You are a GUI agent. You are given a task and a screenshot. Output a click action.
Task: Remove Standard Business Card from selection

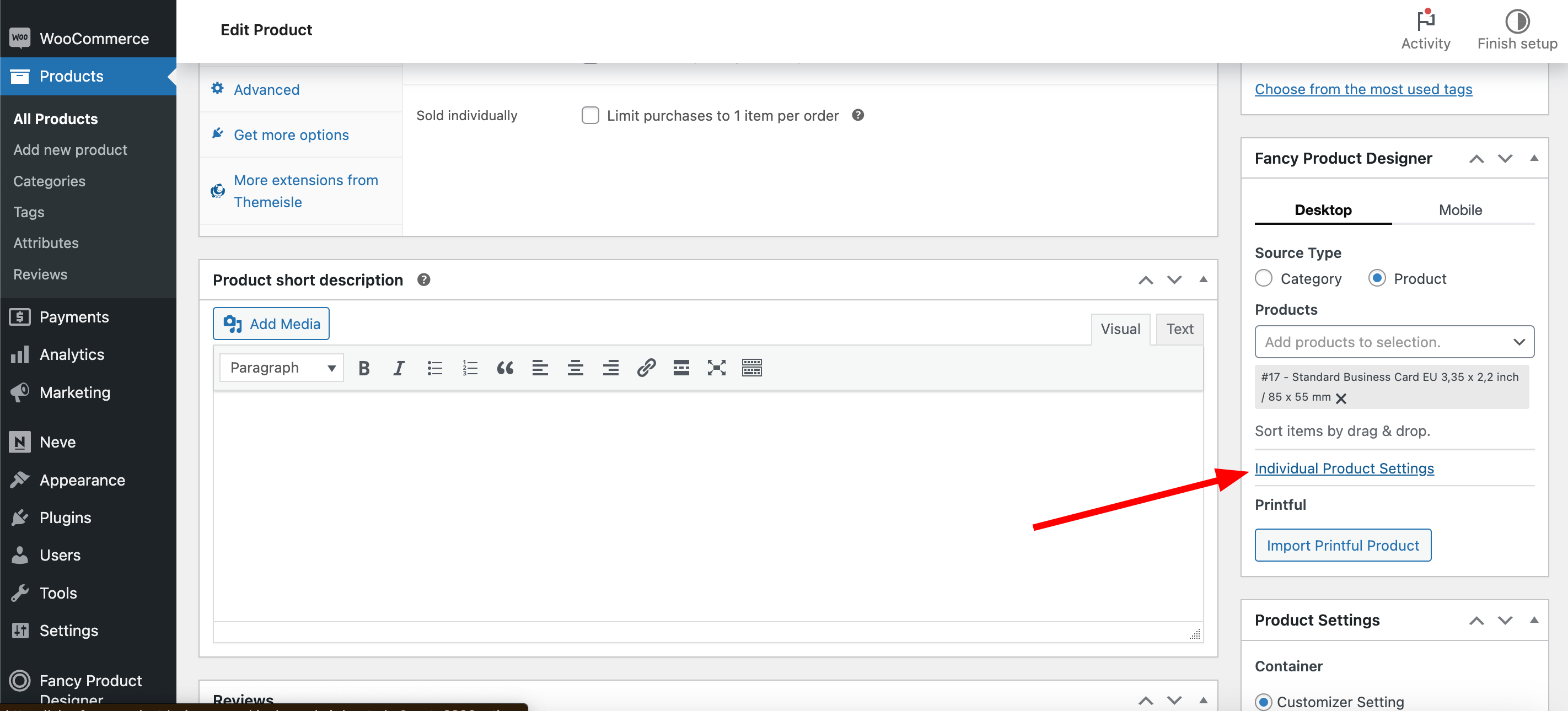pyautogui.click(x=1340, y=398)
